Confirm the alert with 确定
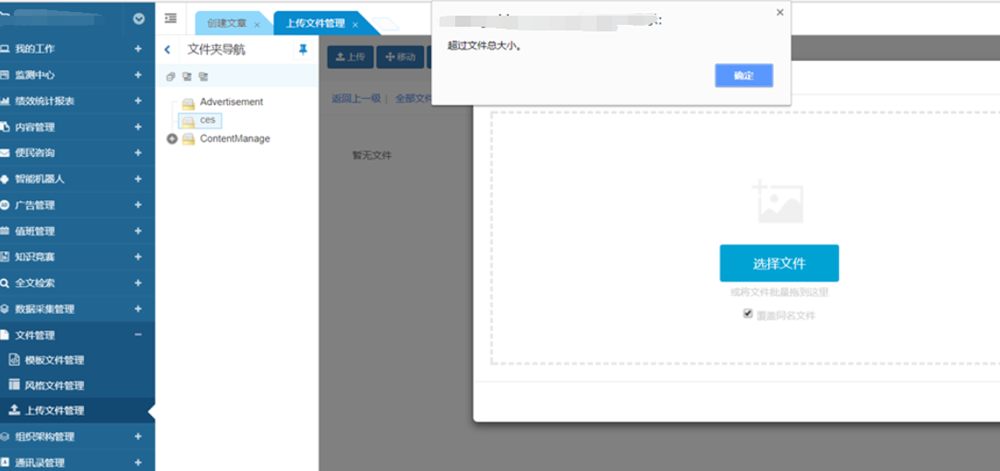1000x471 pixels. tap(744, 75)
